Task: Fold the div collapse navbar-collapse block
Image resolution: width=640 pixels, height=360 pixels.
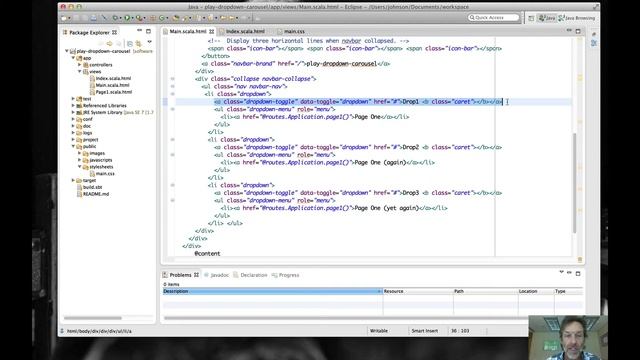Action: click(x=173, y=79)
